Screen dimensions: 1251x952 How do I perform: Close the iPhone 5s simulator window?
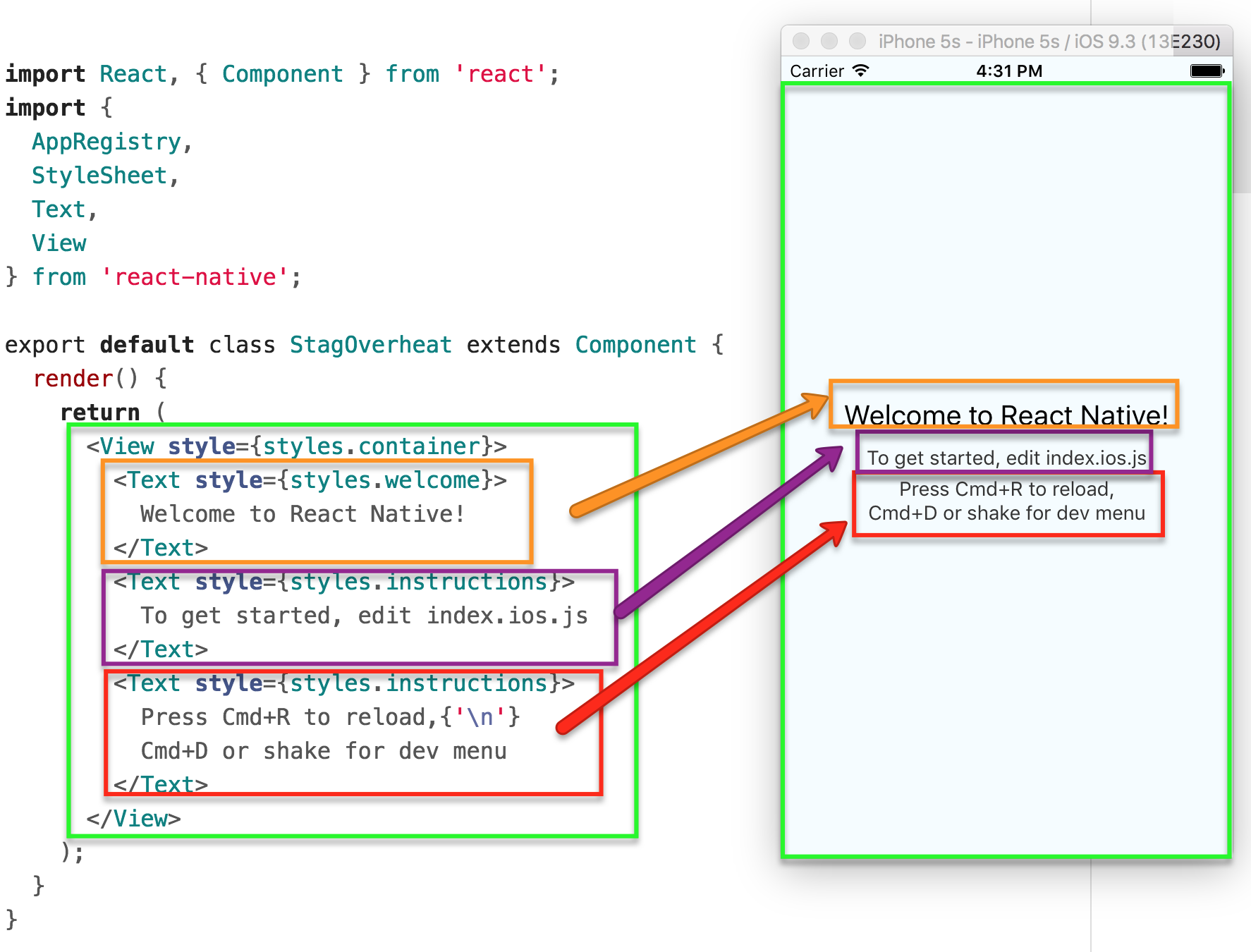coord(801,41)
